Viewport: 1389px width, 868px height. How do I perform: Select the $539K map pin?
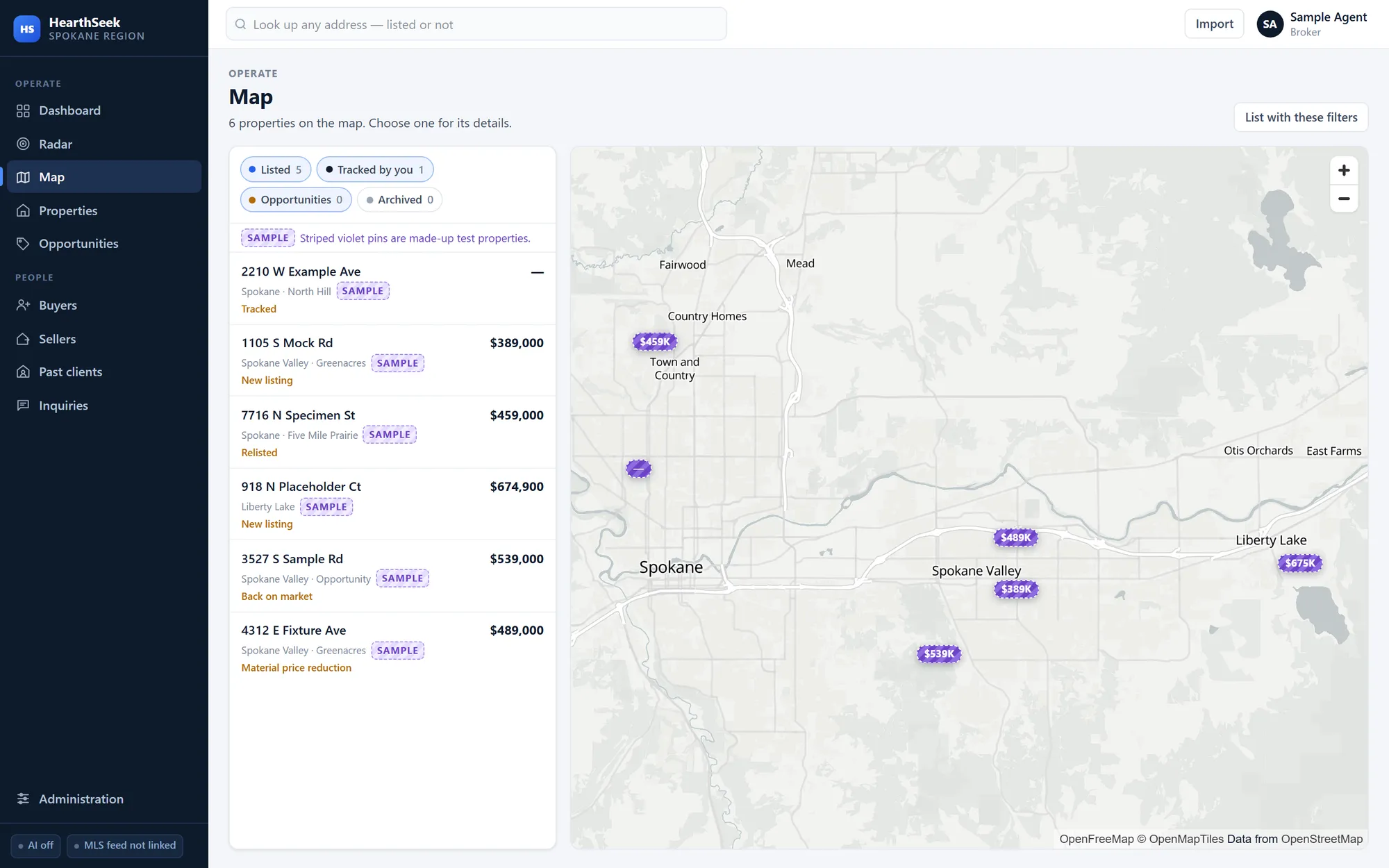point(939,653)
